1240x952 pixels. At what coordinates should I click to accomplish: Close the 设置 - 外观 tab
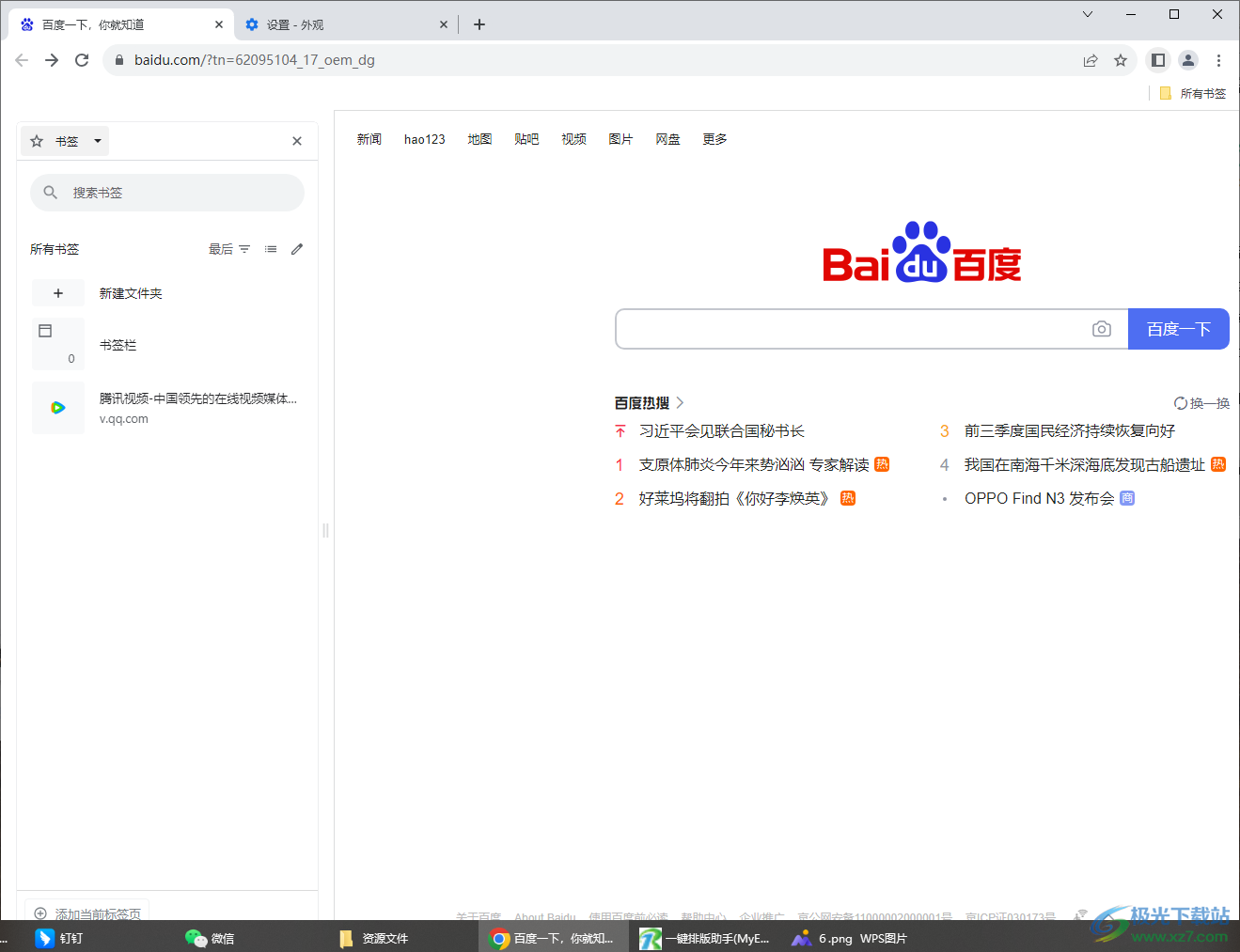444,25
